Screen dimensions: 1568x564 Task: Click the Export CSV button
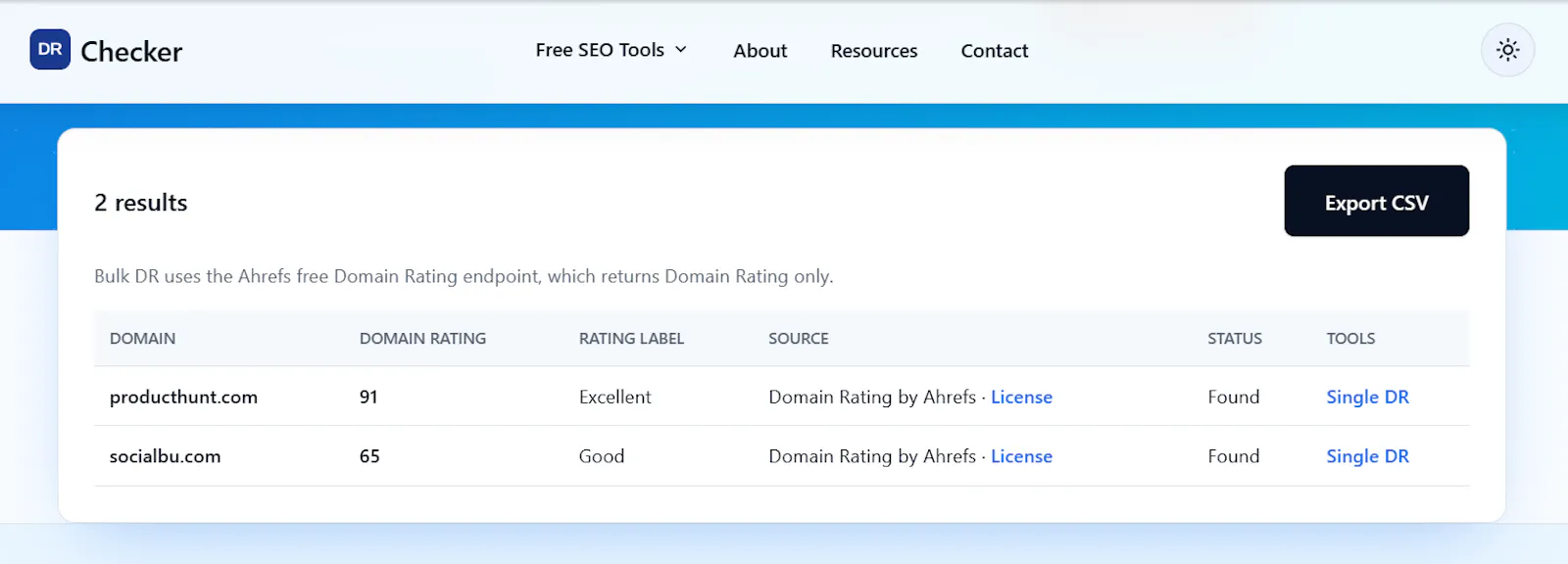point(1376,201)
